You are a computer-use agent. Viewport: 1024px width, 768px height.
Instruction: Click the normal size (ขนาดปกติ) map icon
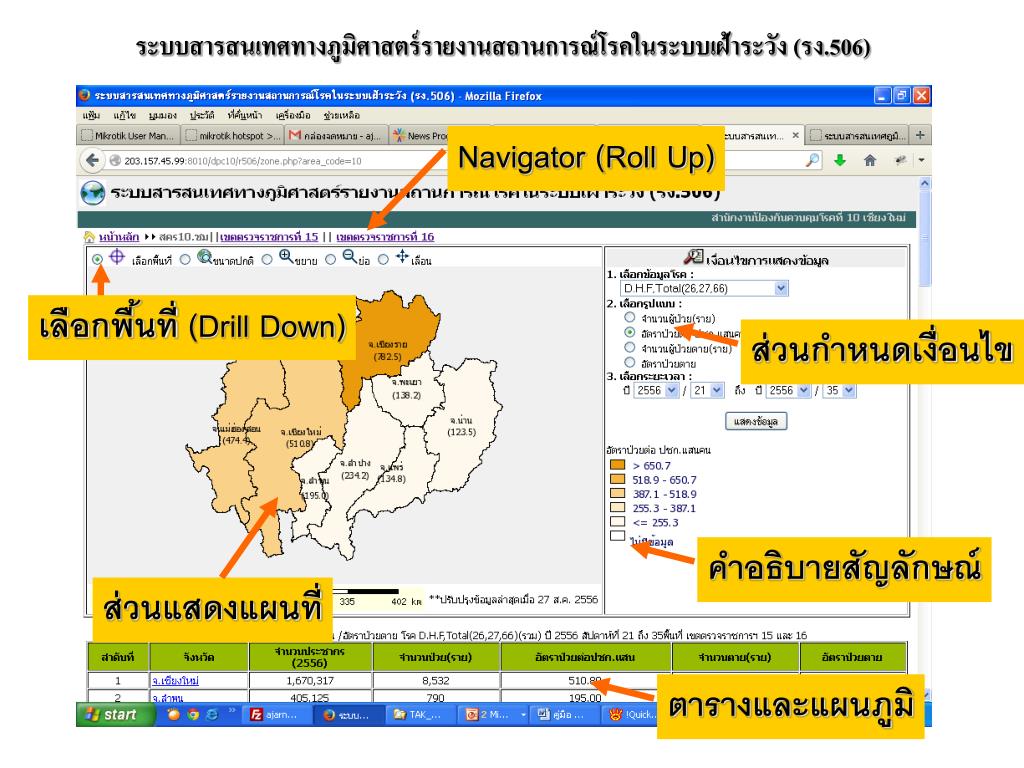204,257
